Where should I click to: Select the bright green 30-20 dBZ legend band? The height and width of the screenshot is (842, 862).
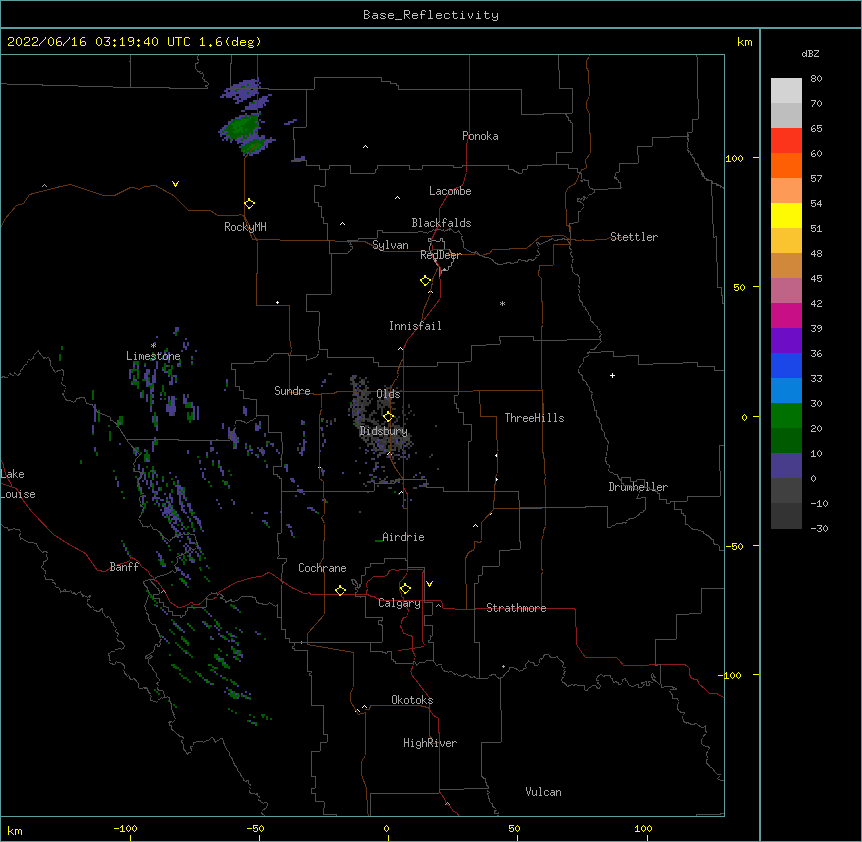point(786,416)
